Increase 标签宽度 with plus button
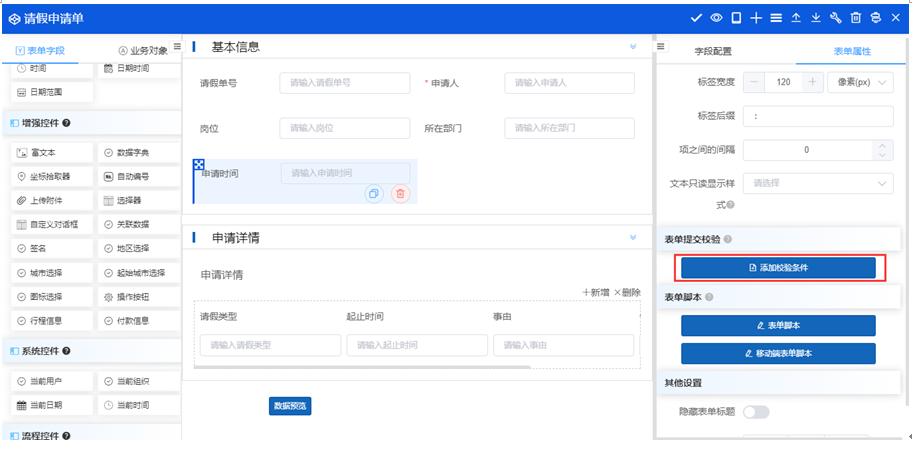The height and width of the screenshot is (453, 912). (813, 82)
